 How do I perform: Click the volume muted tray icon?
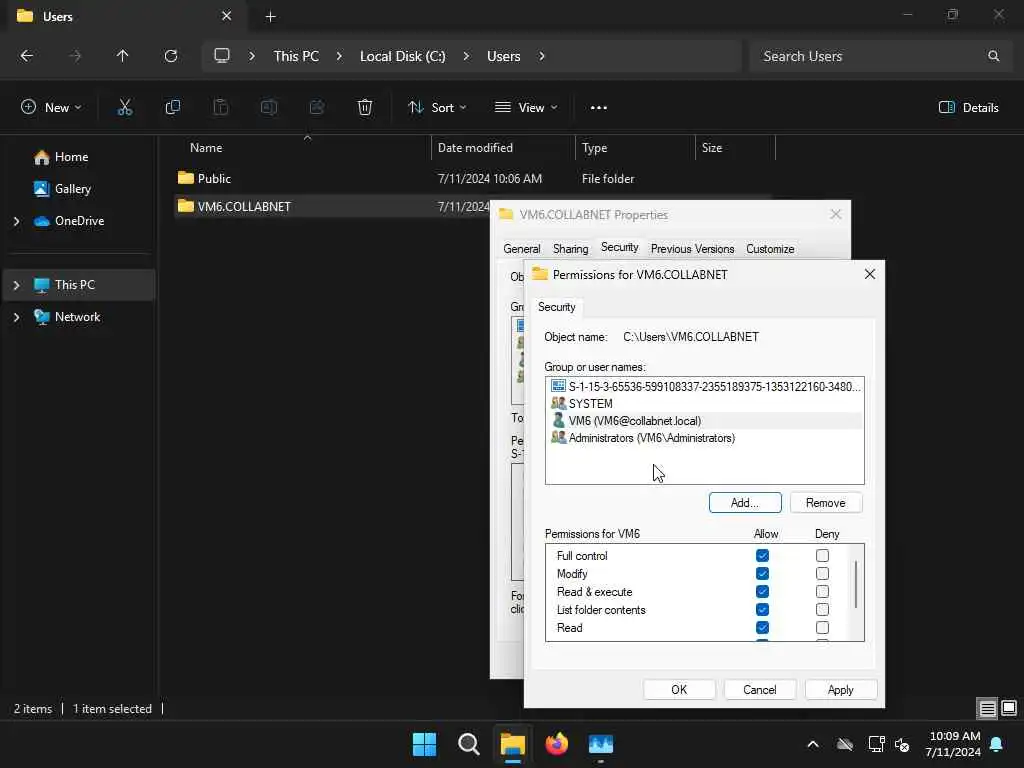903,744
